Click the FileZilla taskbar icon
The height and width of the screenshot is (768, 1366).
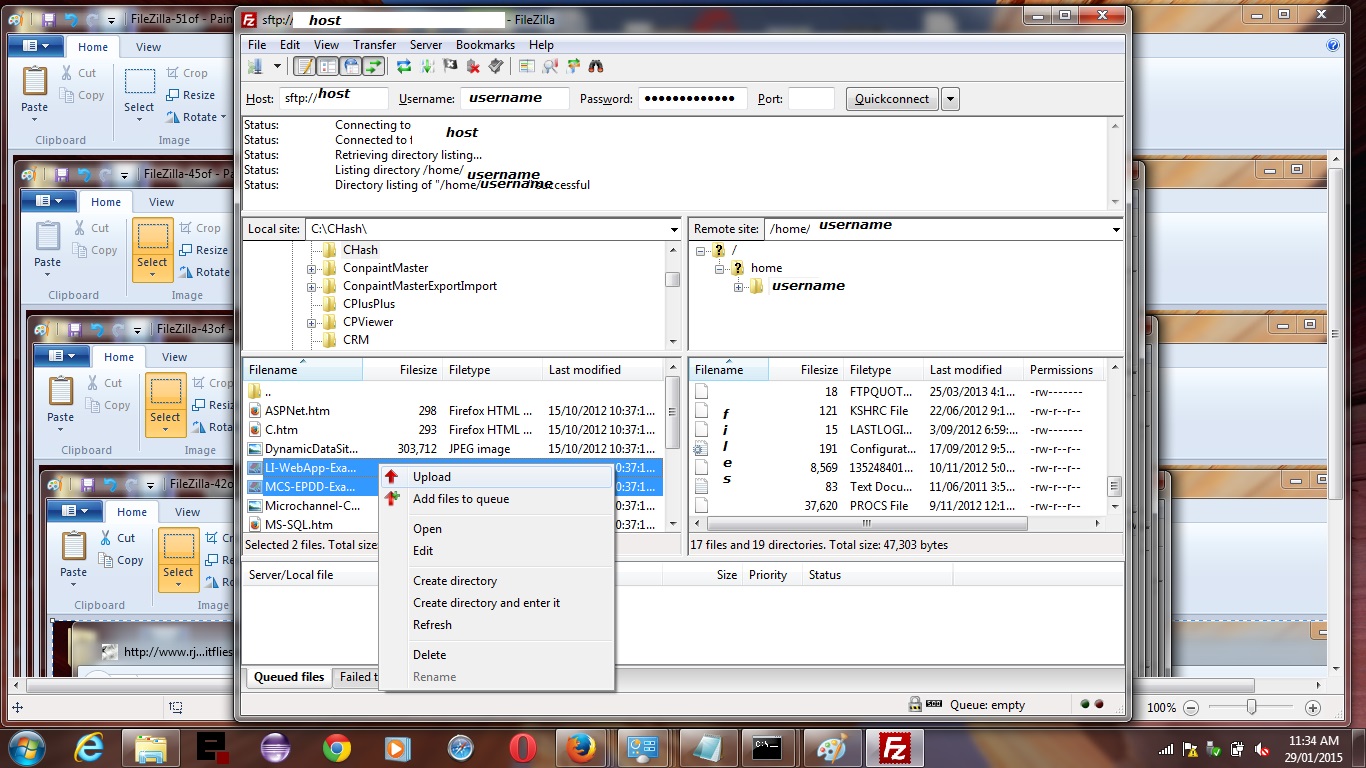[894, 747]
